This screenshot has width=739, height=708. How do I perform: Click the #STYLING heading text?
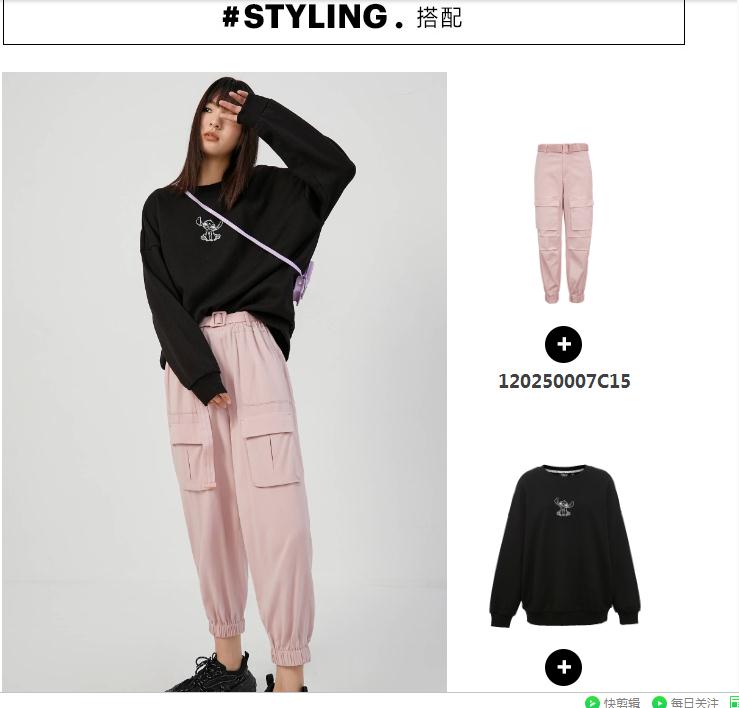312,17
